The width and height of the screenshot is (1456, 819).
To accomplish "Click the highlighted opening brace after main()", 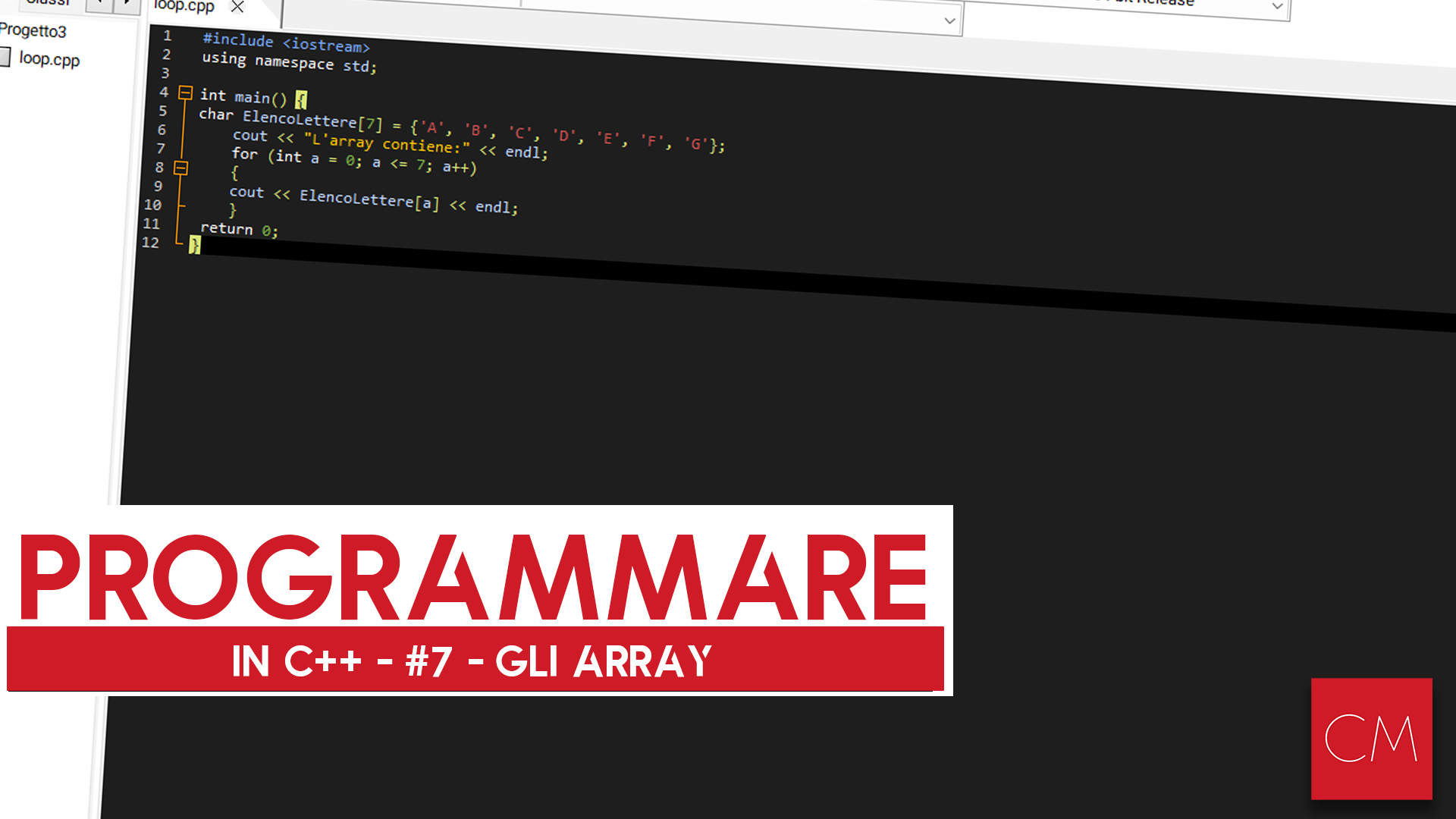I will click(301, 100).
